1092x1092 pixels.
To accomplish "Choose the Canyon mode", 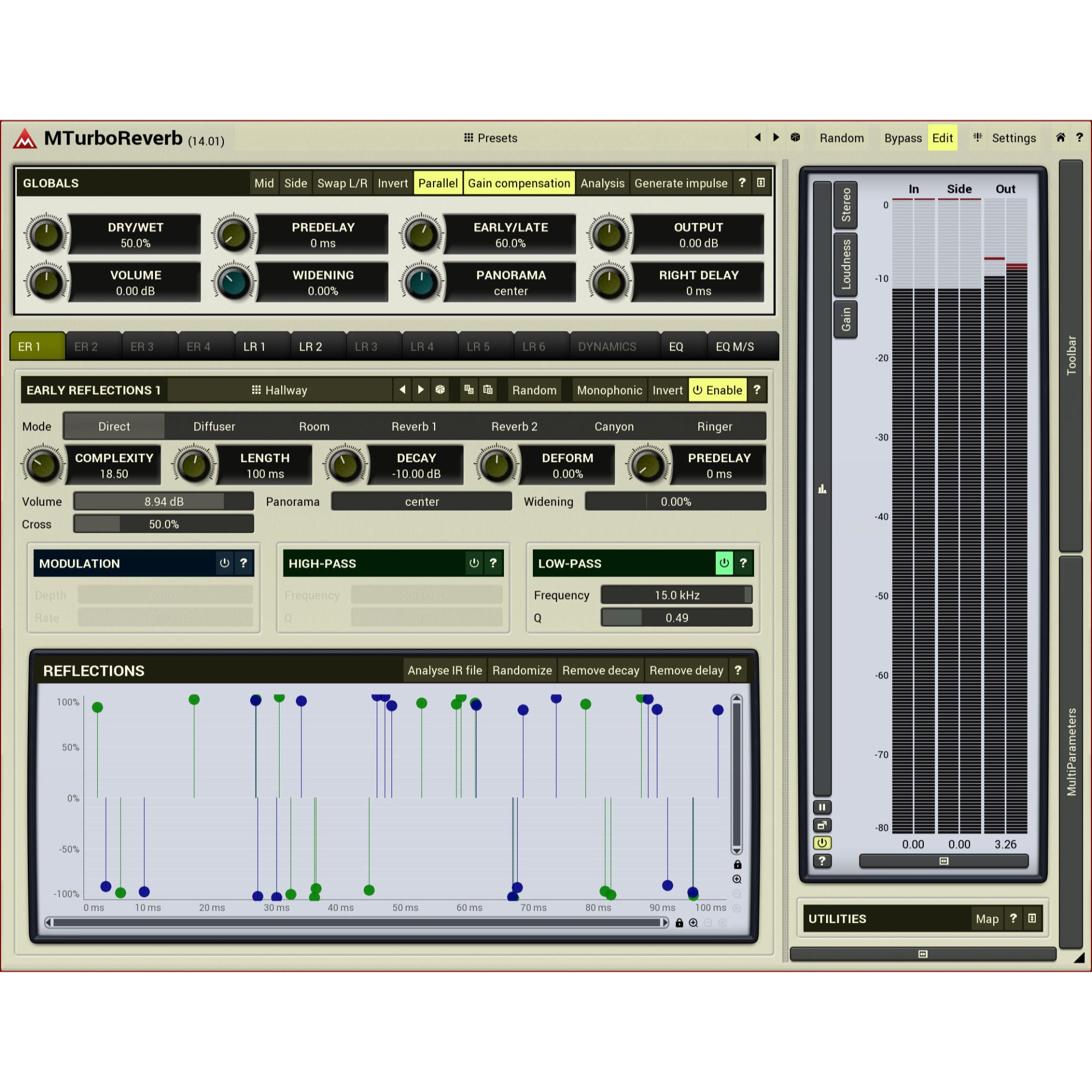I will pyautogui.click(x=614, y=426).
